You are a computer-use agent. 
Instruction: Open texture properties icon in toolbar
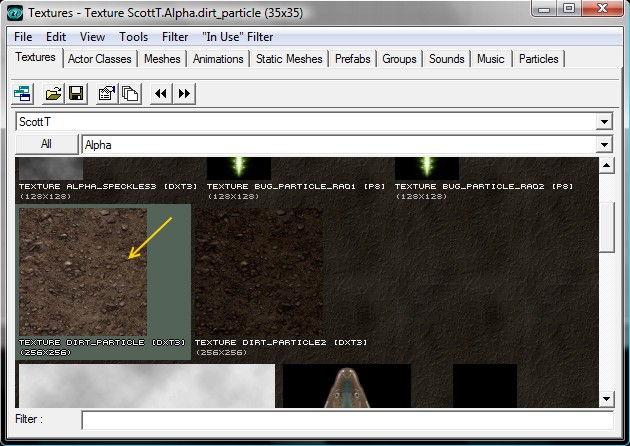click(x=107, y=94)
